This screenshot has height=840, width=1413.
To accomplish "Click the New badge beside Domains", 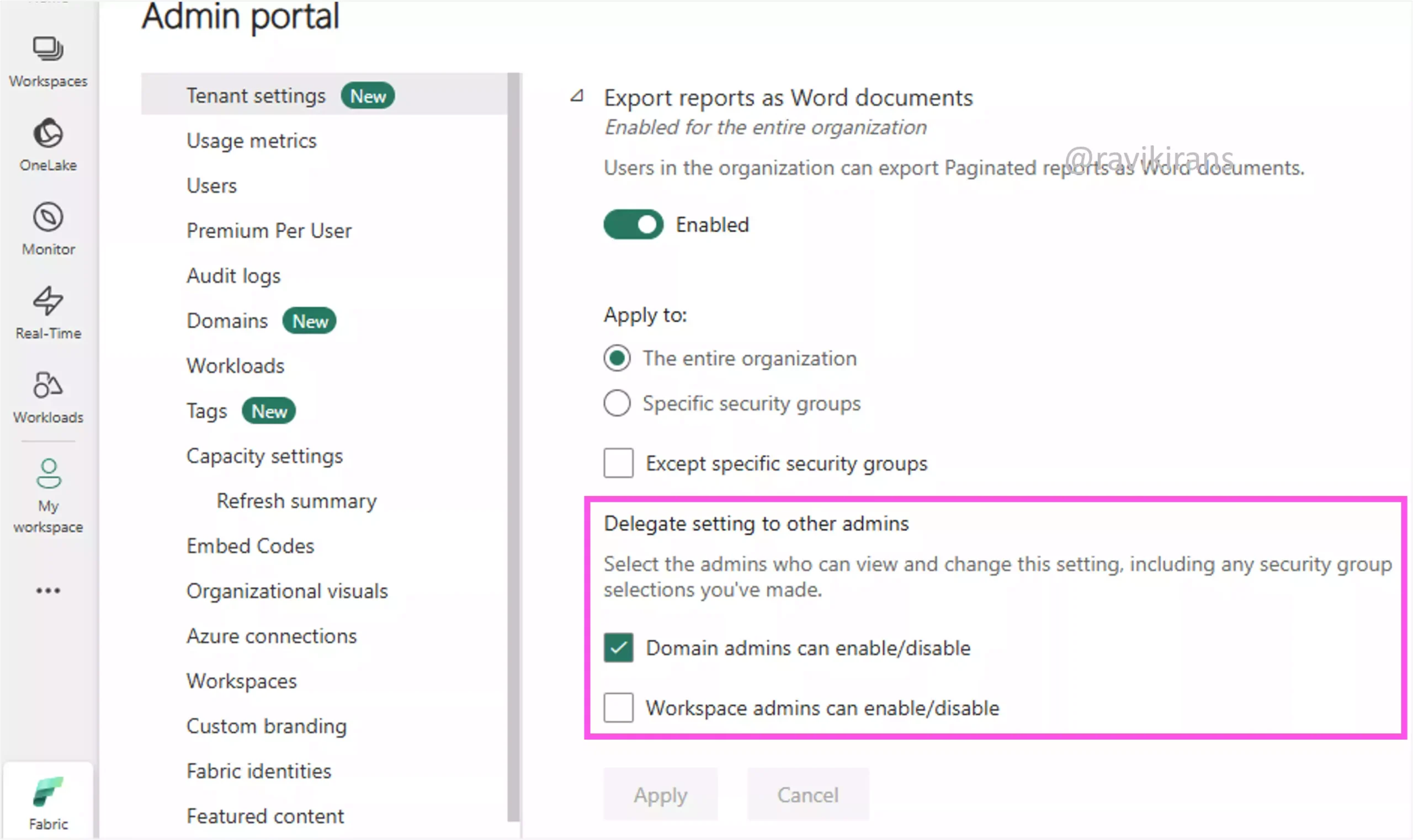I will (x=310, y=321).
